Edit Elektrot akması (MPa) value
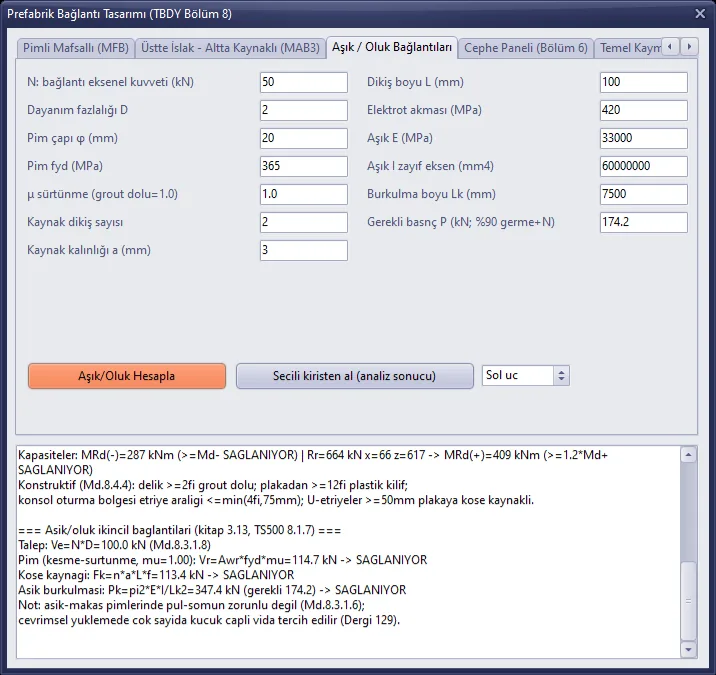716x675 pixels. point(643,110)
